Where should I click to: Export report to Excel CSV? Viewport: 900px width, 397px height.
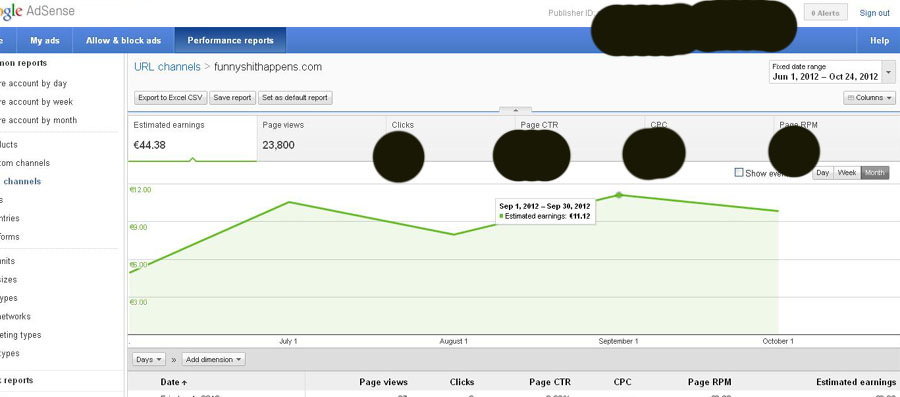[170, 98]
